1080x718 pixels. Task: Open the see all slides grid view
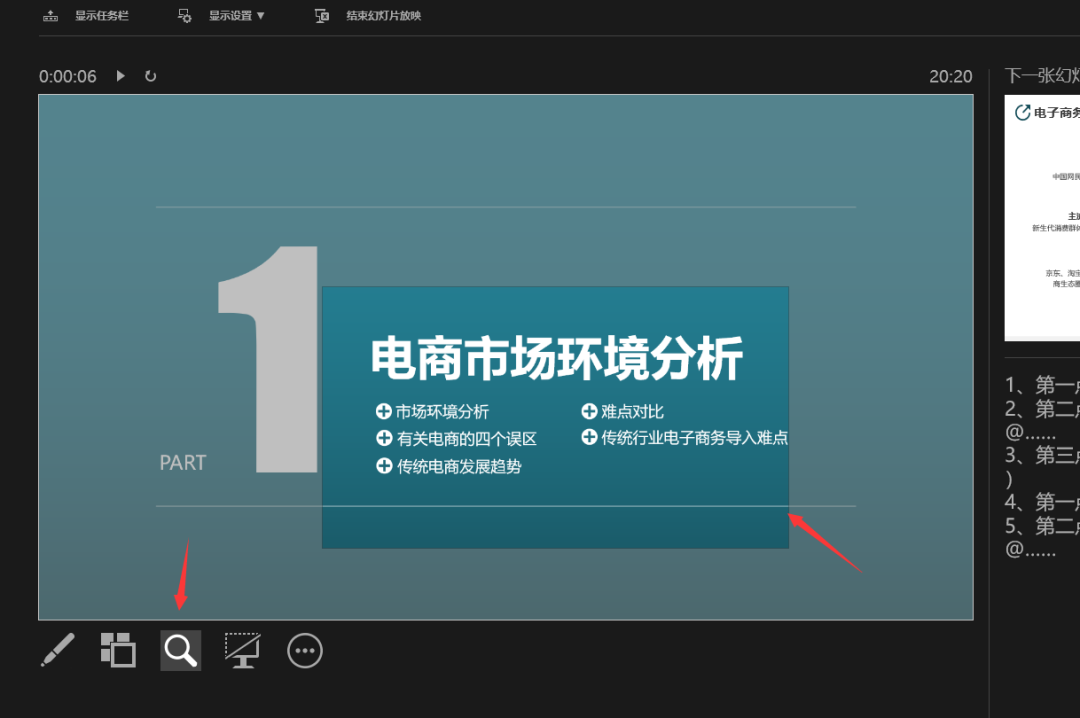pos(118,650)
